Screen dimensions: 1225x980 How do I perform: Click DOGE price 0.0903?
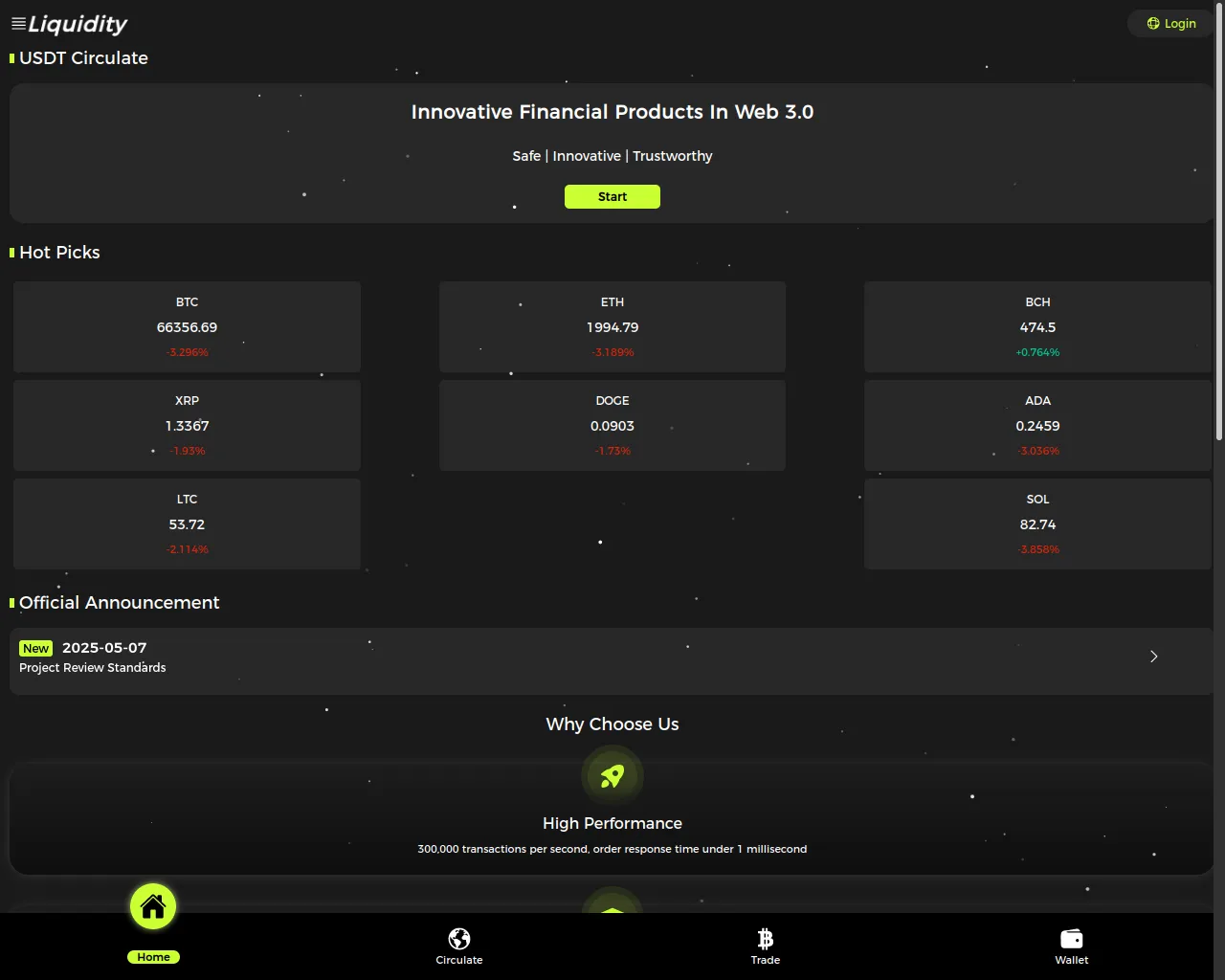click(612, 426)
